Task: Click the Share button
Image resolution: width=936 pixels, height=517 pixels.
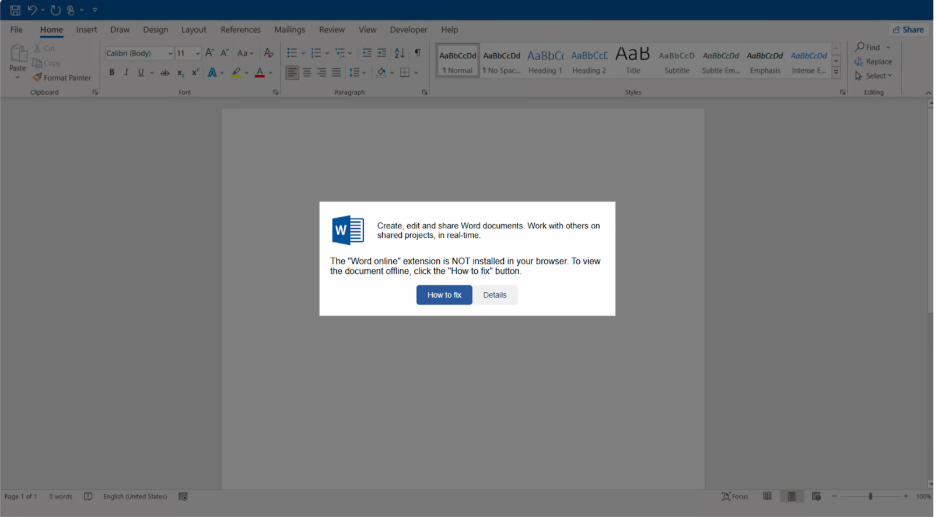Action: [908, 29]
